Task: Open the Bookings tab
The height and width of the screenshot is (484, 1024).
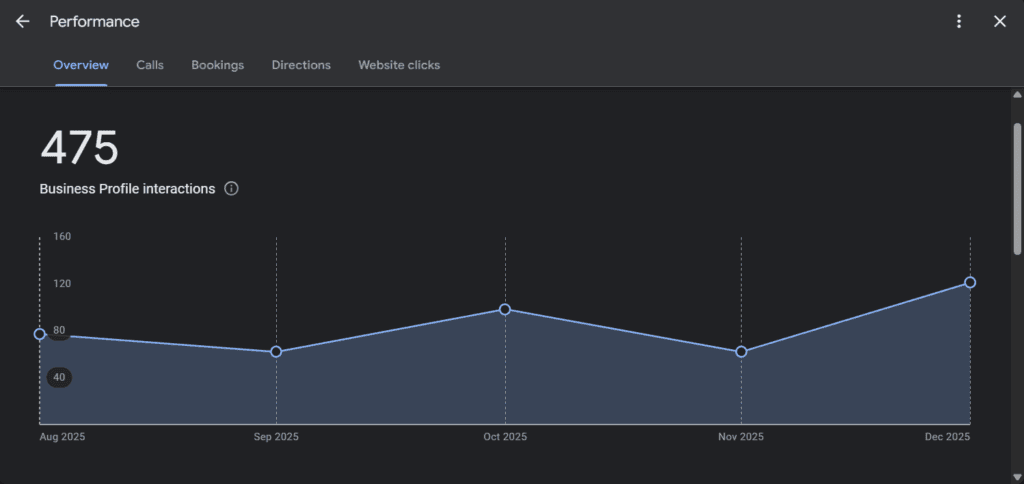Action: [x=217, y=65]
